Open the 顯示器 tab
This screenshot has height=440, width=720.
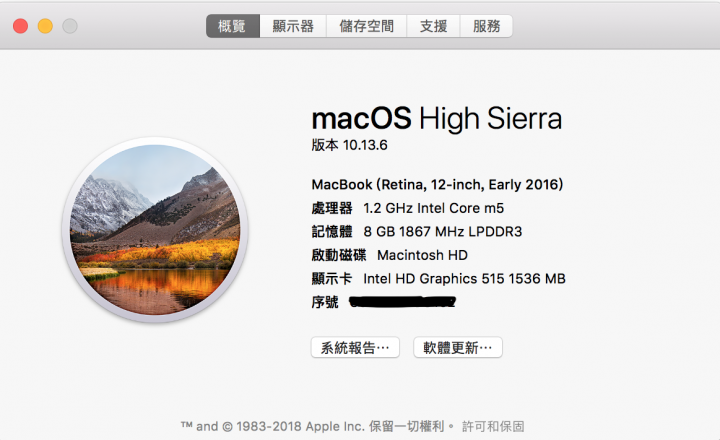coord(293,26)
